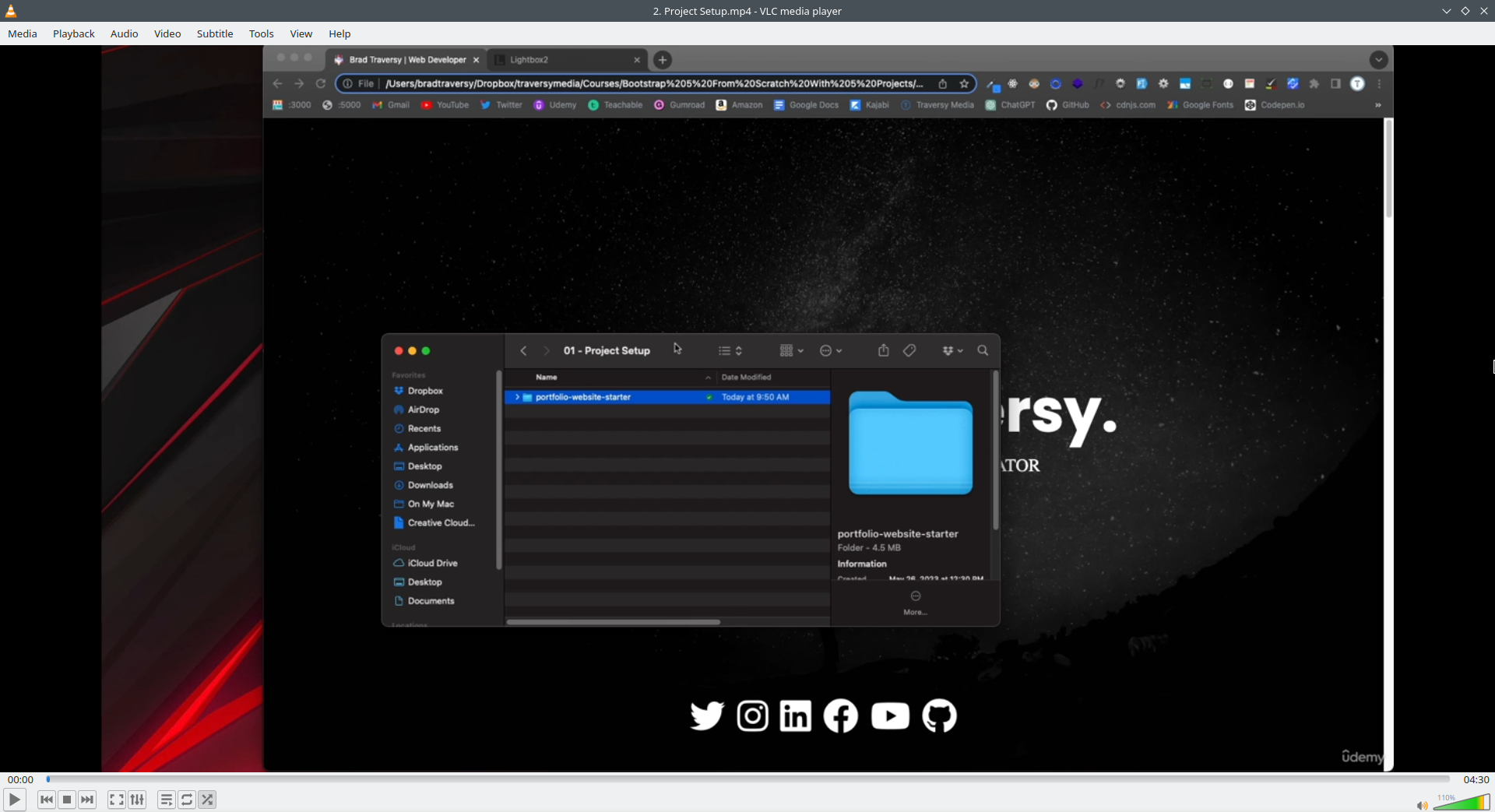1495x812 pixels.
Task: Click the Twitter icon on the webpage
Action: click(707, 716)
